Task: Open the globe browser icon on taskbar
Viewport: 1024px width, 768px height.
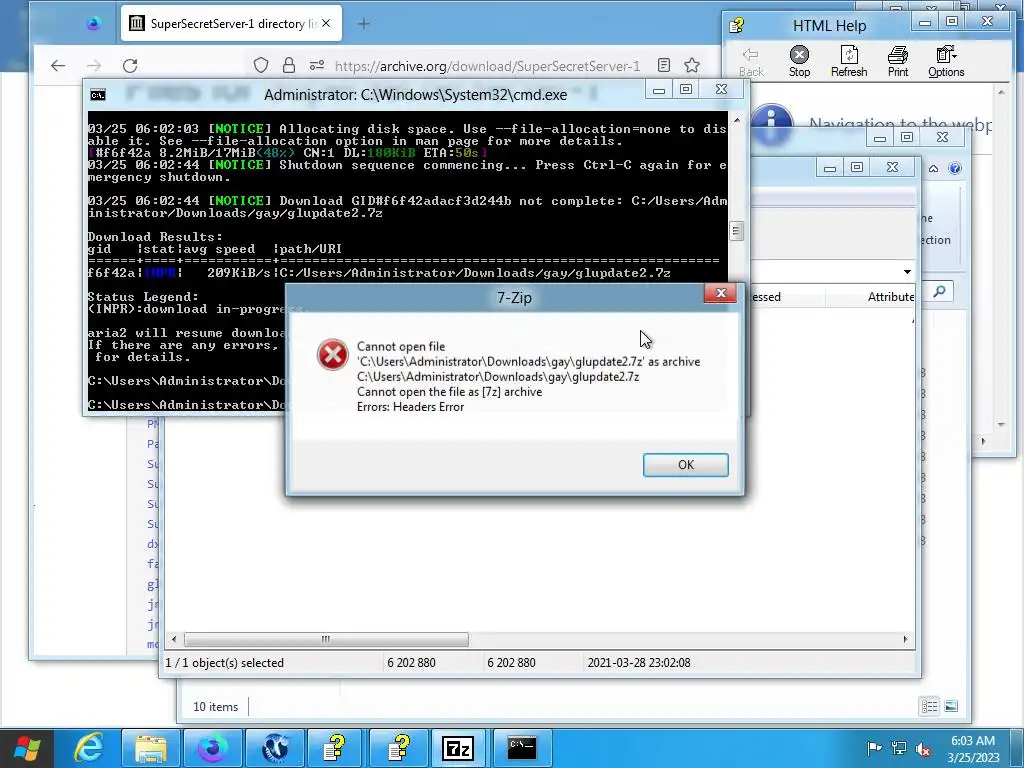Action: pos(274,748)
